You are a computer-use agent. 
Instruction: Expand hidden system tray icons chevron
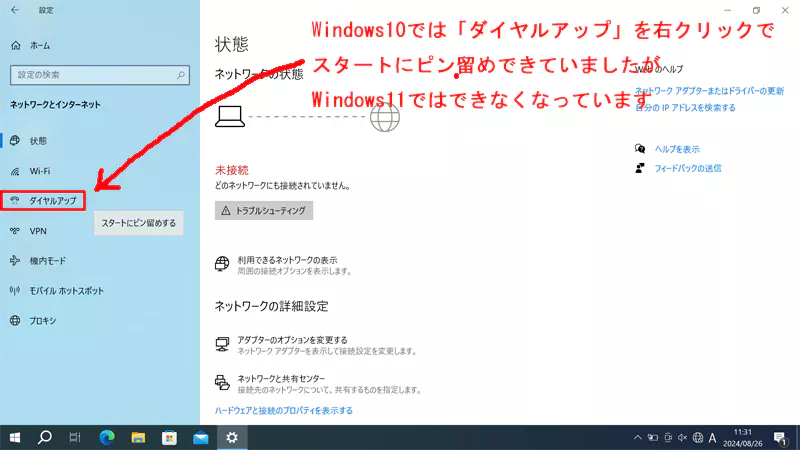click(638, 438)
